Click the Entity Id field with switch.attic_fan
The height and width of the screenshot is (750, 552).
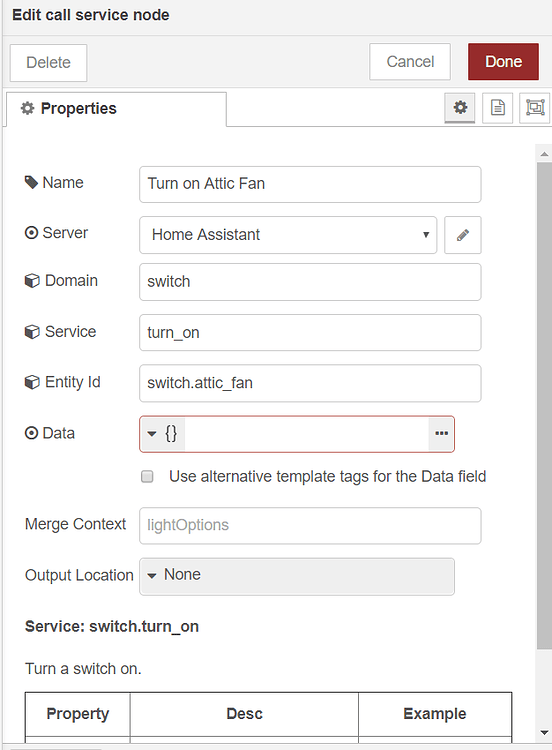coord(310,383)
